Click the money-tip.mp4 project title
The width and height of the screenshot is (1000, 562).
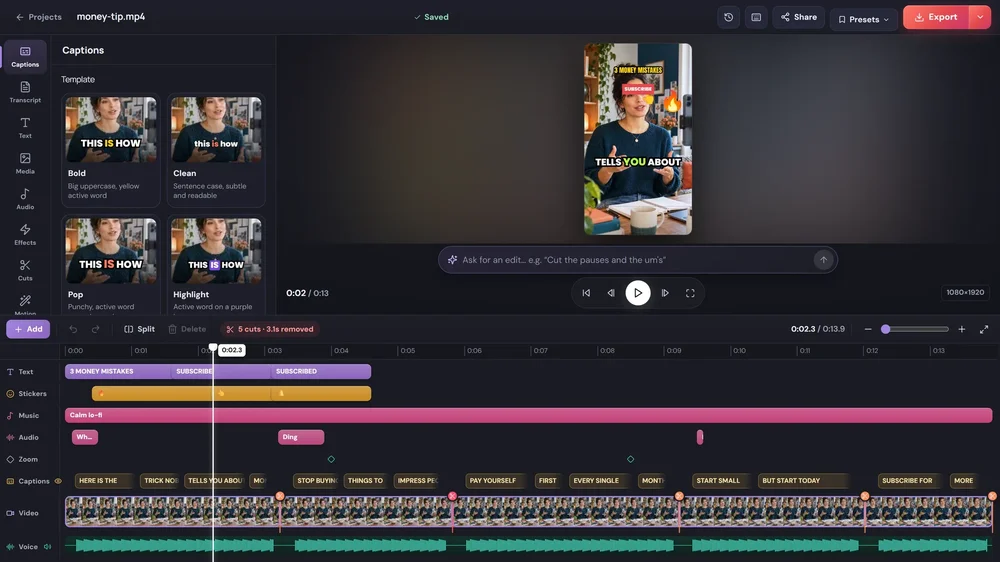point(111,17)
